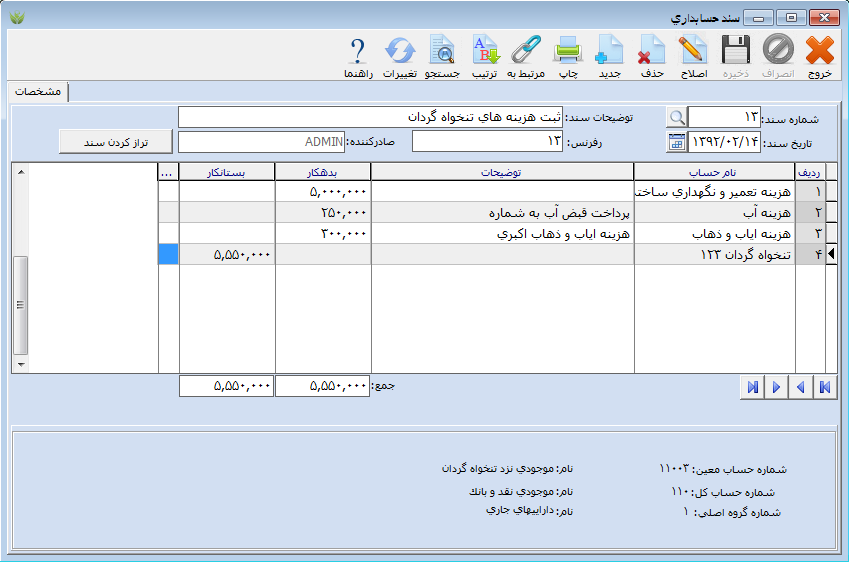
Task: Jump to first record navigation button
Action: [x=825, y=388]
